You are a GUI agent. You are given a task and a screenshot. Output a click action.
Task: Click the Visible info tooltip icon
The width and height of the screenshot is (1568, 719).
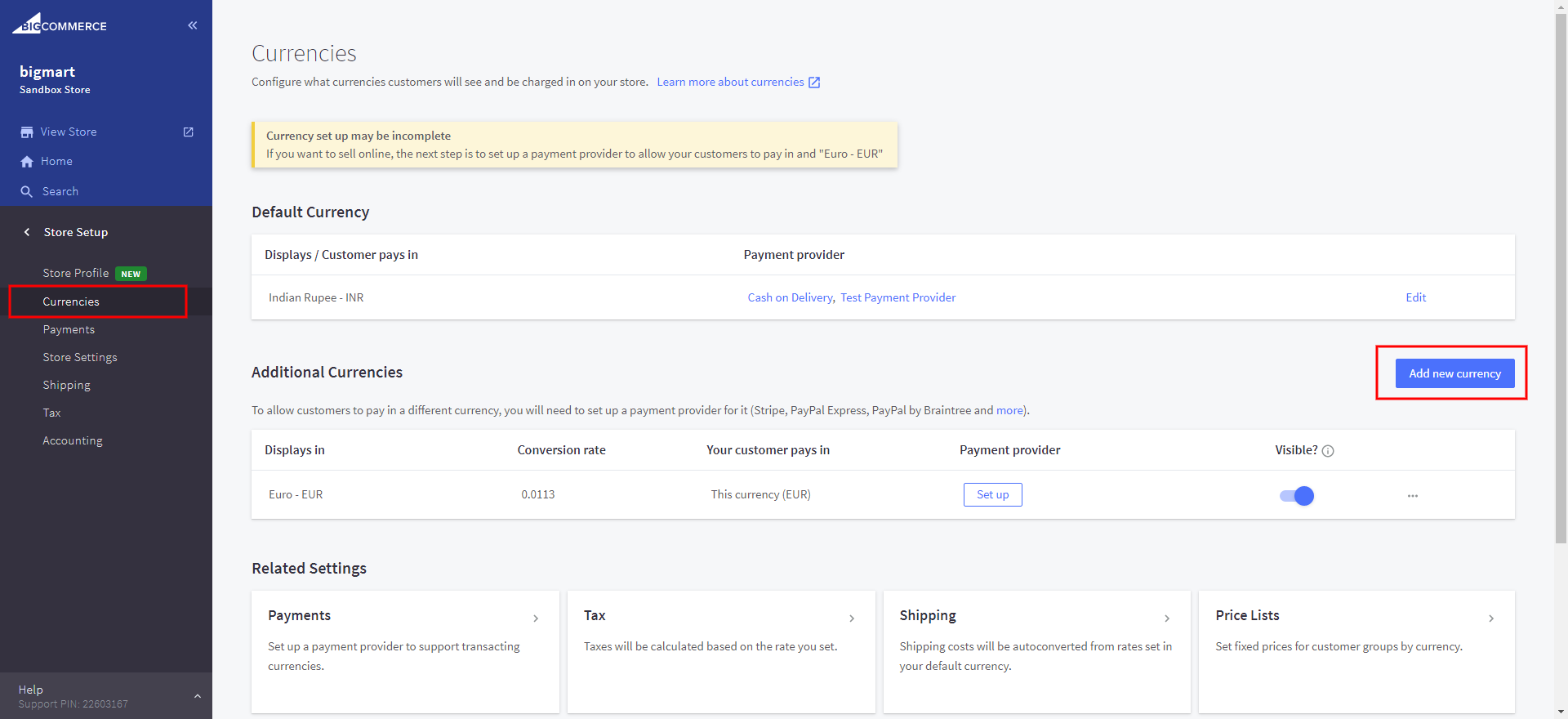click(1328, 451)
